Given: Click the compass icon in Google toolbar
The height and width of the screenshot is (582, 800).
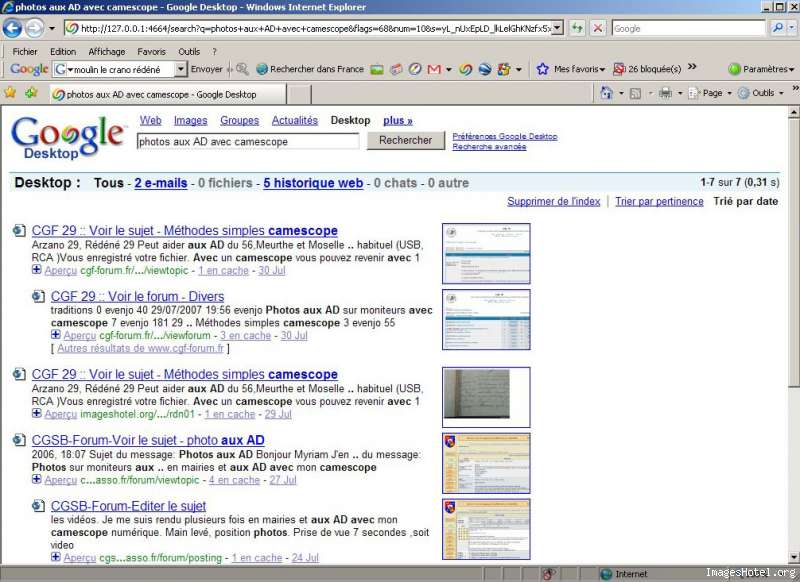Looking at the screenshot, I should coord(415,69).
